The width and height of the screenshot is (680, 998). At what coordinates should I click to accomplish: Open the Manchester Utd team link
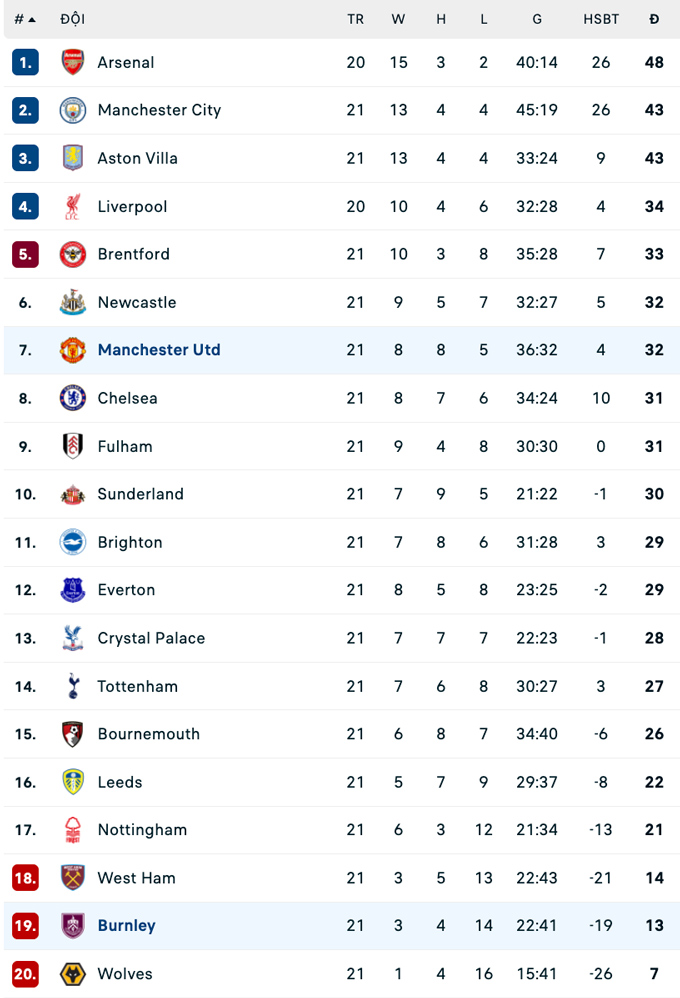(x=159, y=350)
